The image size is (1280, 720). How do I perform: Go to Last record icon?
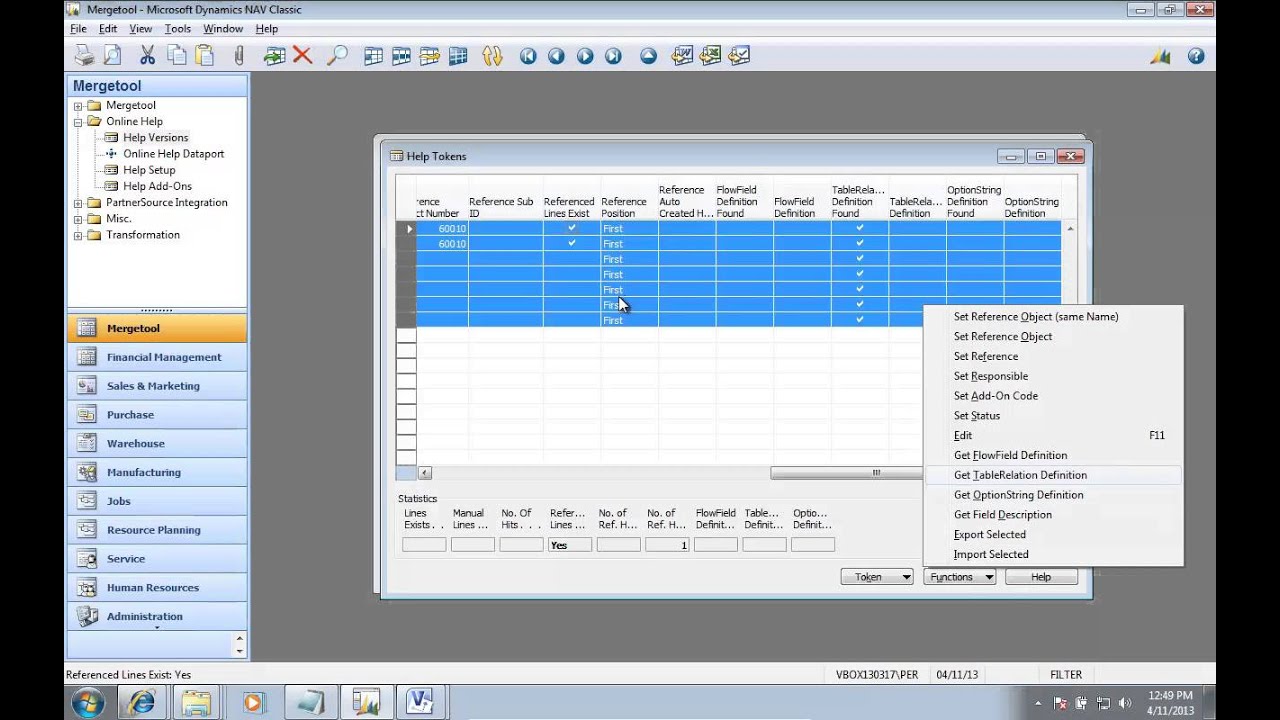click(x=613, y=56)
